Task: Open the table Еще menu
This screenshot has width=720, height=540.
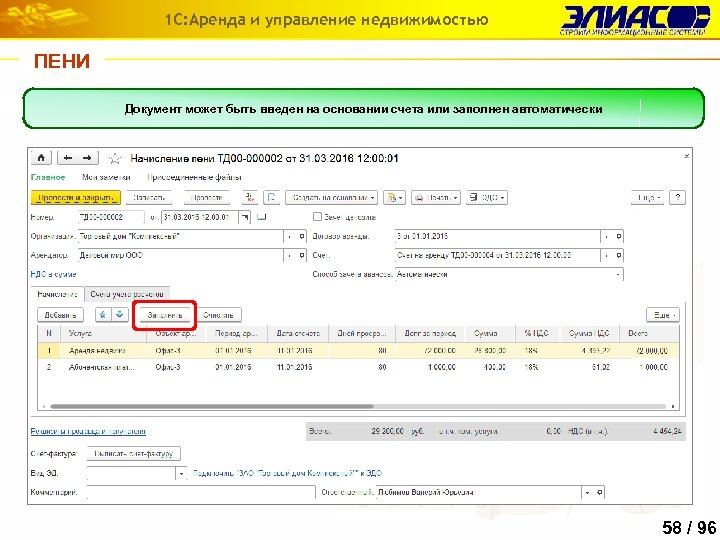Action: (663, 315)
